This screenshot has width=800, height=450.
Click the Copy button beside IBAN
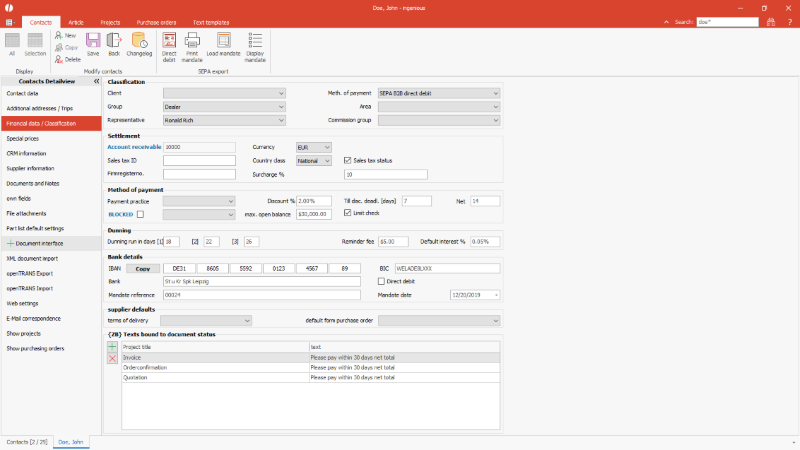point(142,268)
